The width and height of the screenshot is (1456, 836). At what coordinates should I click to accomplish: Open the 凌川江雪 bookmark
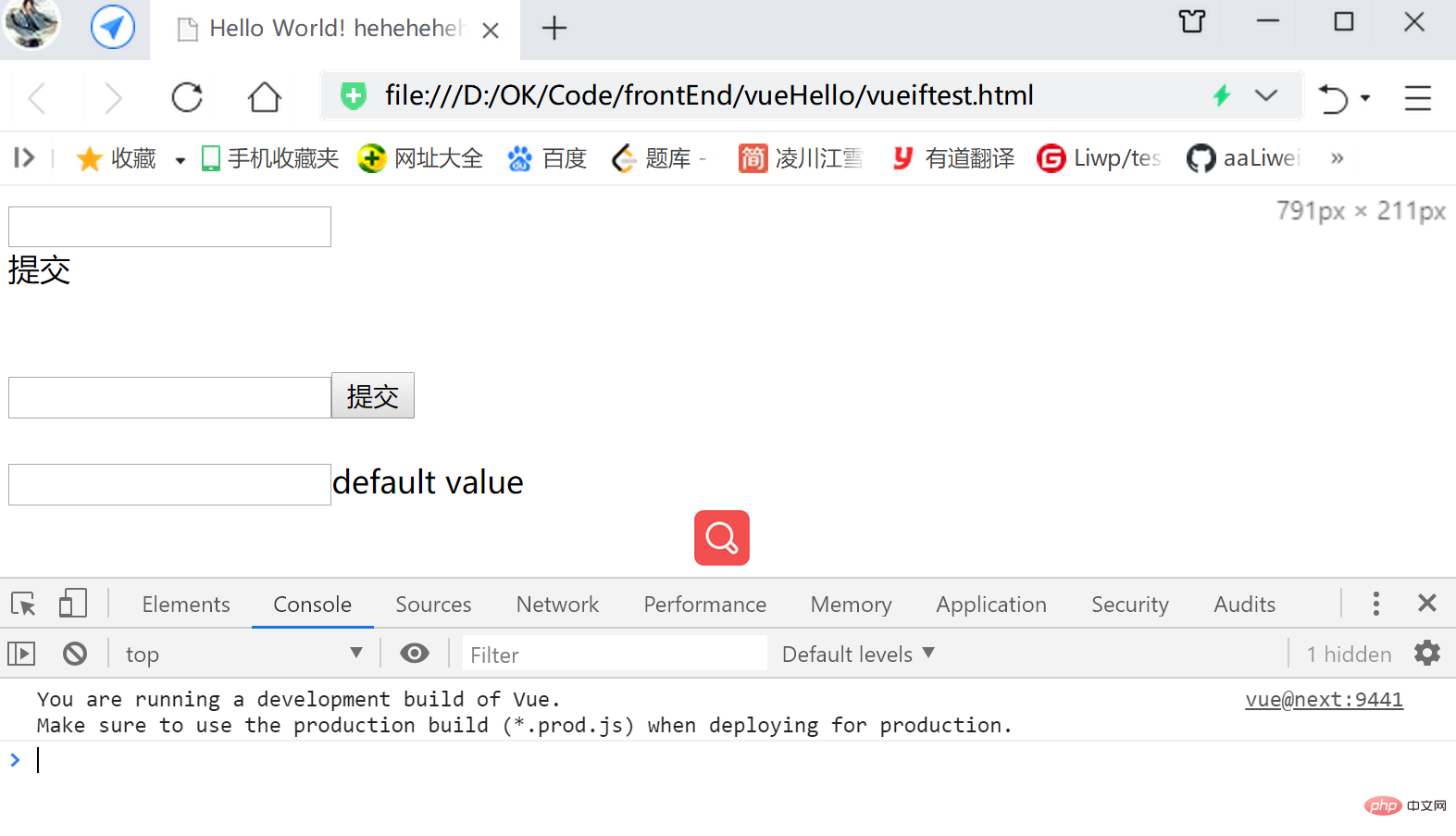coord(801,158)
